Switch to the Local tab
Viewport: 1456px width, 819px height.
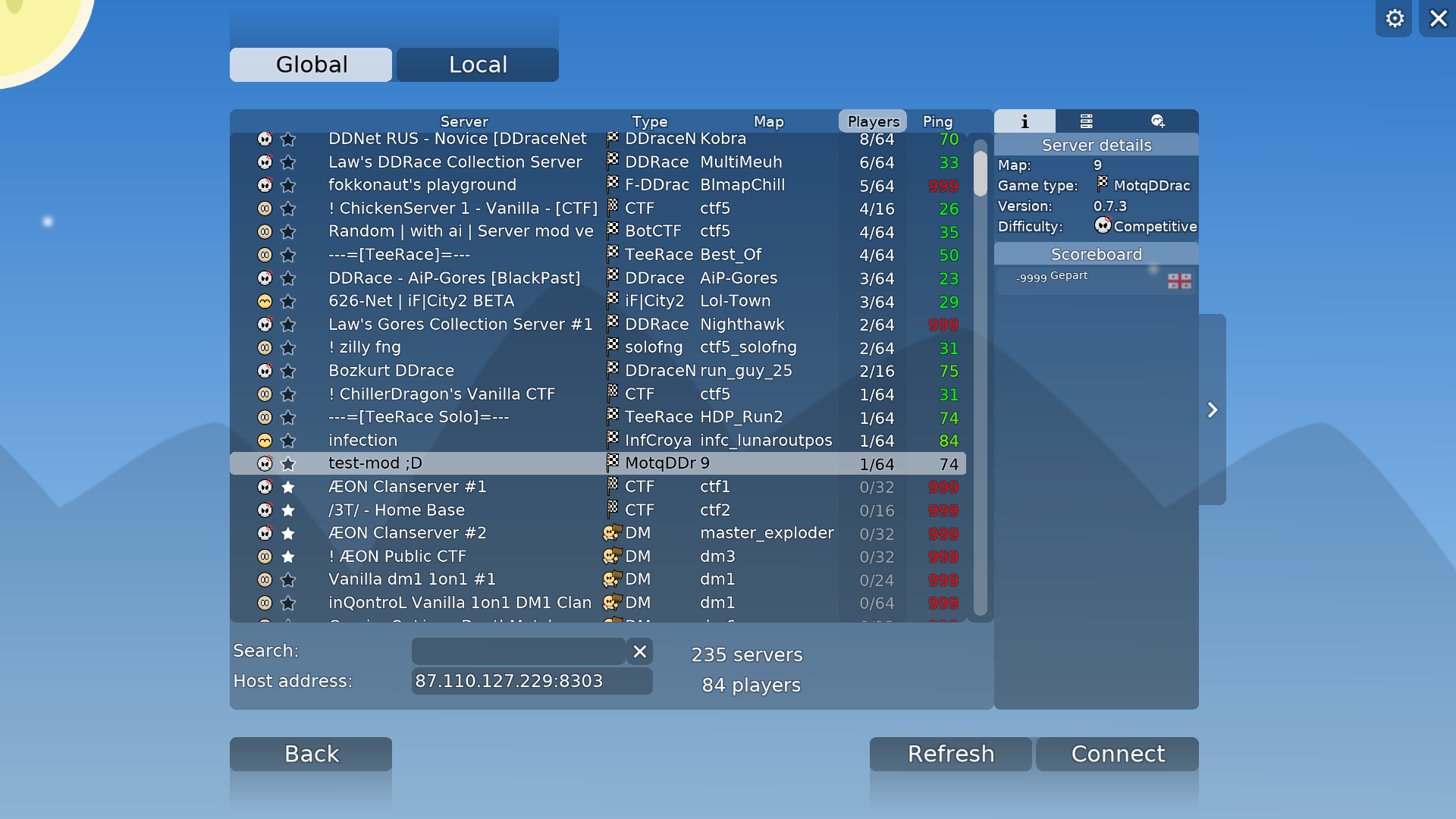click(x=478, y=64)
